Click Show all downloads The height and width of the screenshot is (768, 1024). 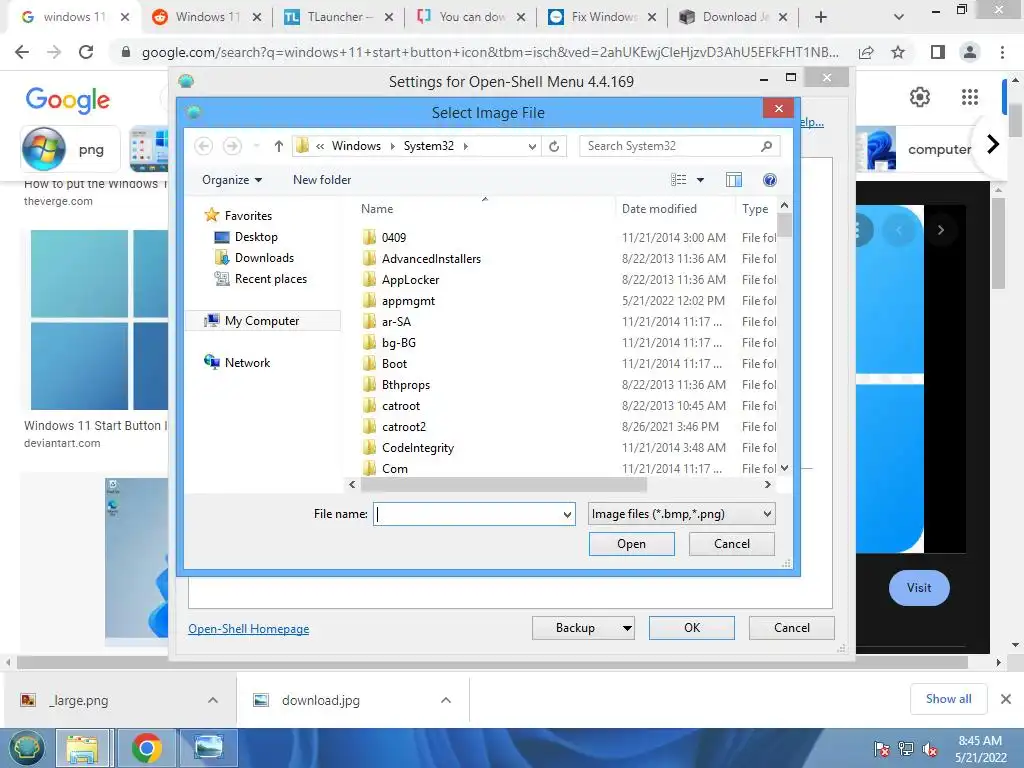(x=948, y=699)
